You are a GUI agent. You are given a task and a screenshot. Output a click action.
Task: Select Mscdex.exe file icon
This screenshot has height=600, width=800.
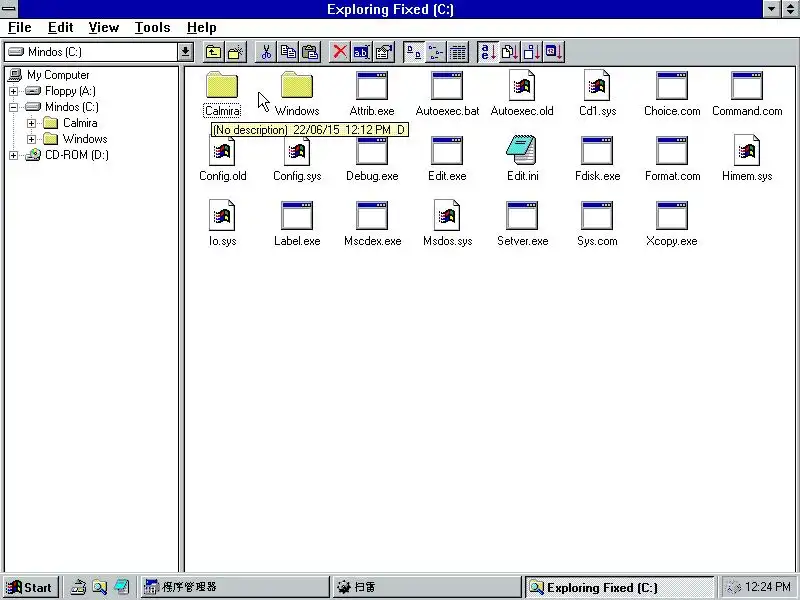pos(372,215)
